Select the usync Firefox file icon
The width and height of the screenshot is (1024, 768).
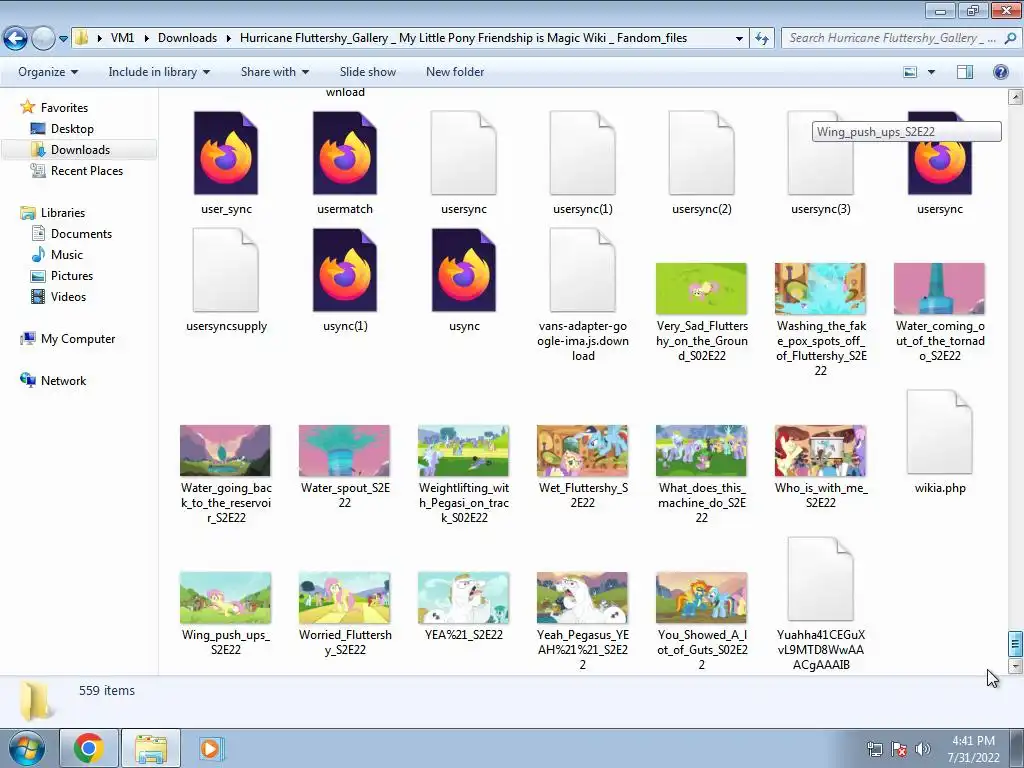pos(464,270)
